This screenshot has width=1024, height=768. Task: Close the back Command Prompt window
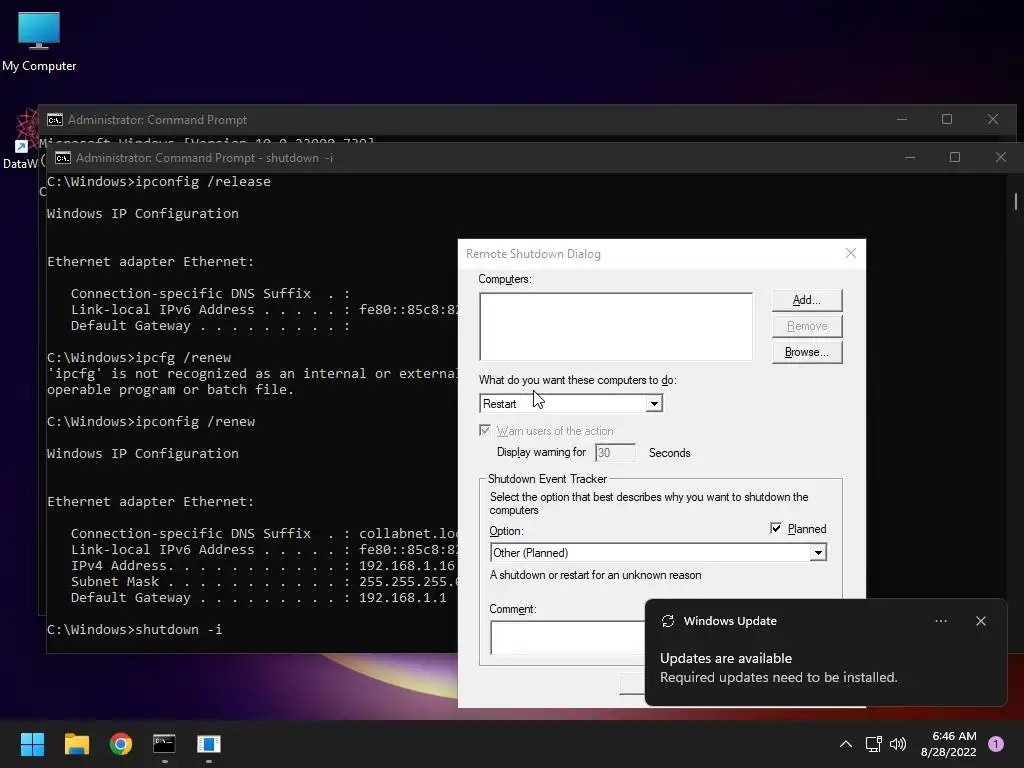click(x=993, y=120)
